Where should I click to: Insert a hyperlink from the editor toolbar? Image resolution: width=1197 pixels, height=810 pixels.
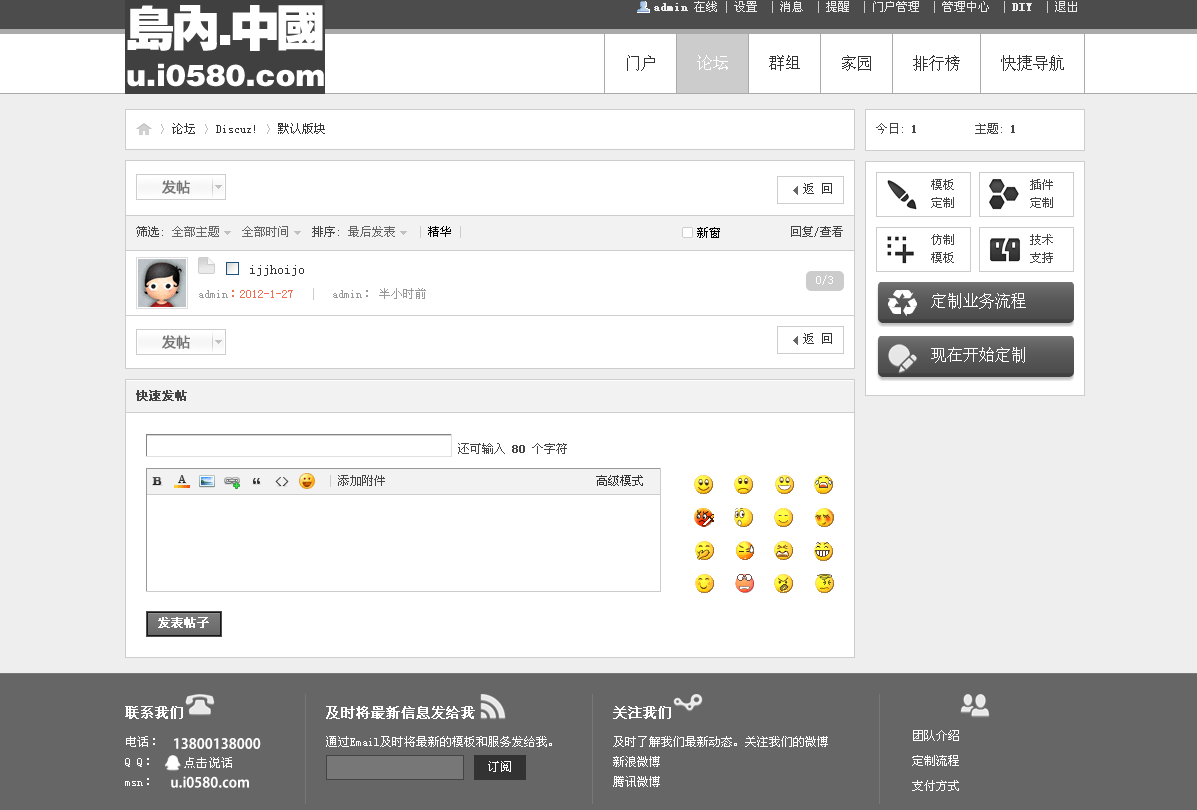click(x=232, y=481)
